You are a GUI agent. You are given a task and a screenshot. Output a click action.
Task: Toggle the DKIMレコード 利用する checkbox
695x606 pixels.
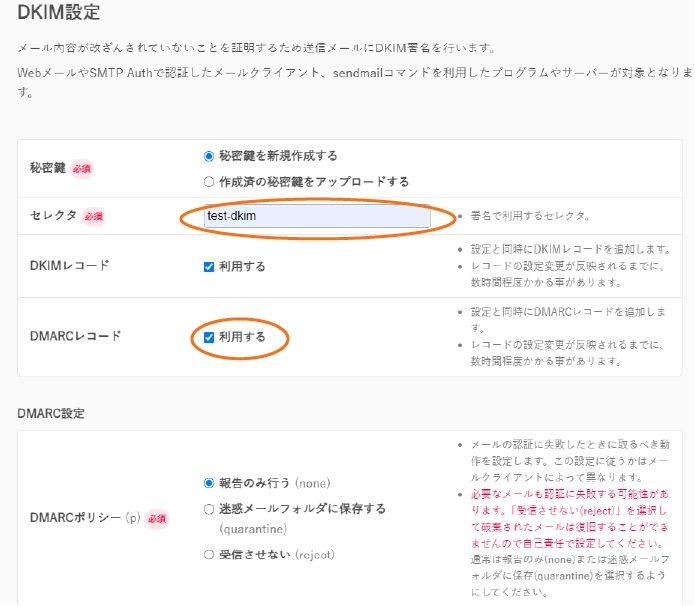click(x=209, y=267)
